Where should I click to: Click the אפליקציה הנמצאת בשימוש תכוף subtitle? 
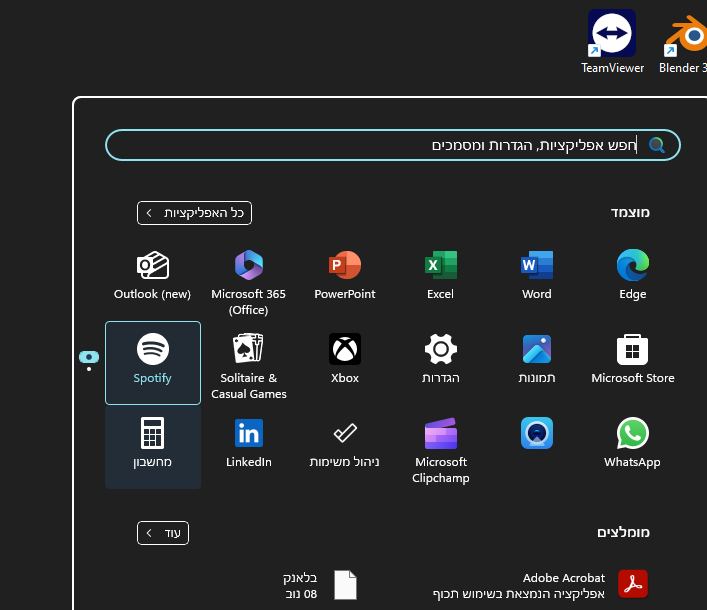pos(519,594)
